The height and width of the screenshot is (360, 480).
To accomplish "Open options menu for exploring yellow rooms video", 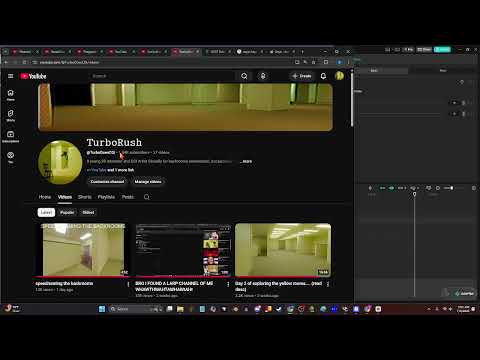I will tap(328, 284).
